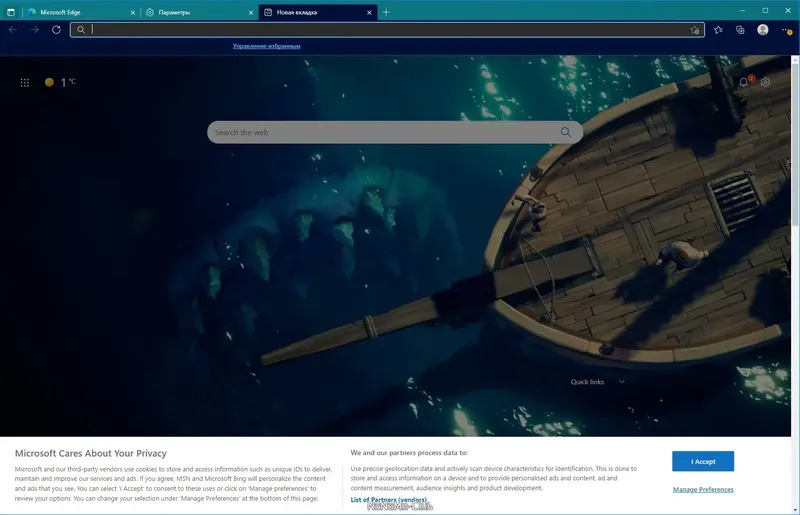The width and height of the screenshot is (800, 515).
Task: Switch to the Параметры tab
Action: (x=199, y=12)
